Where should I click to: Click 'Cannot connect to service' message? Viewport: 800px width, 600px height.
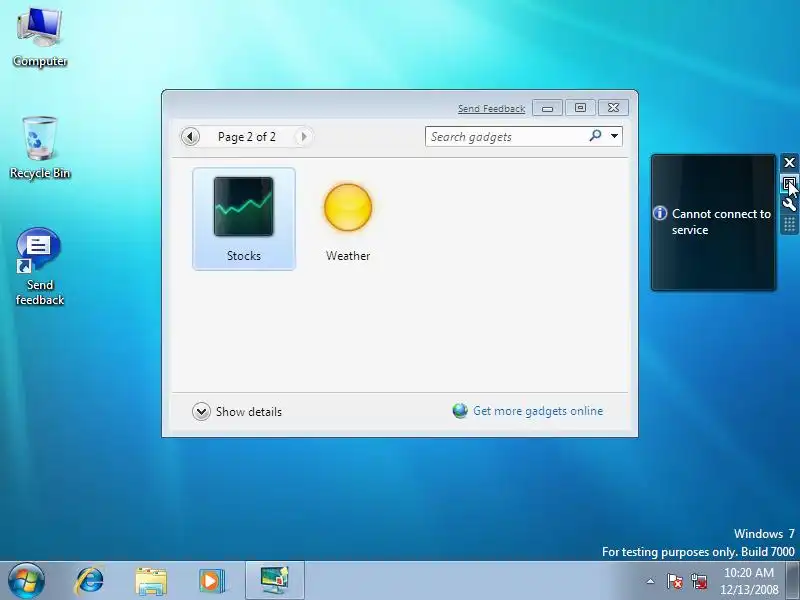pos(721,222)
